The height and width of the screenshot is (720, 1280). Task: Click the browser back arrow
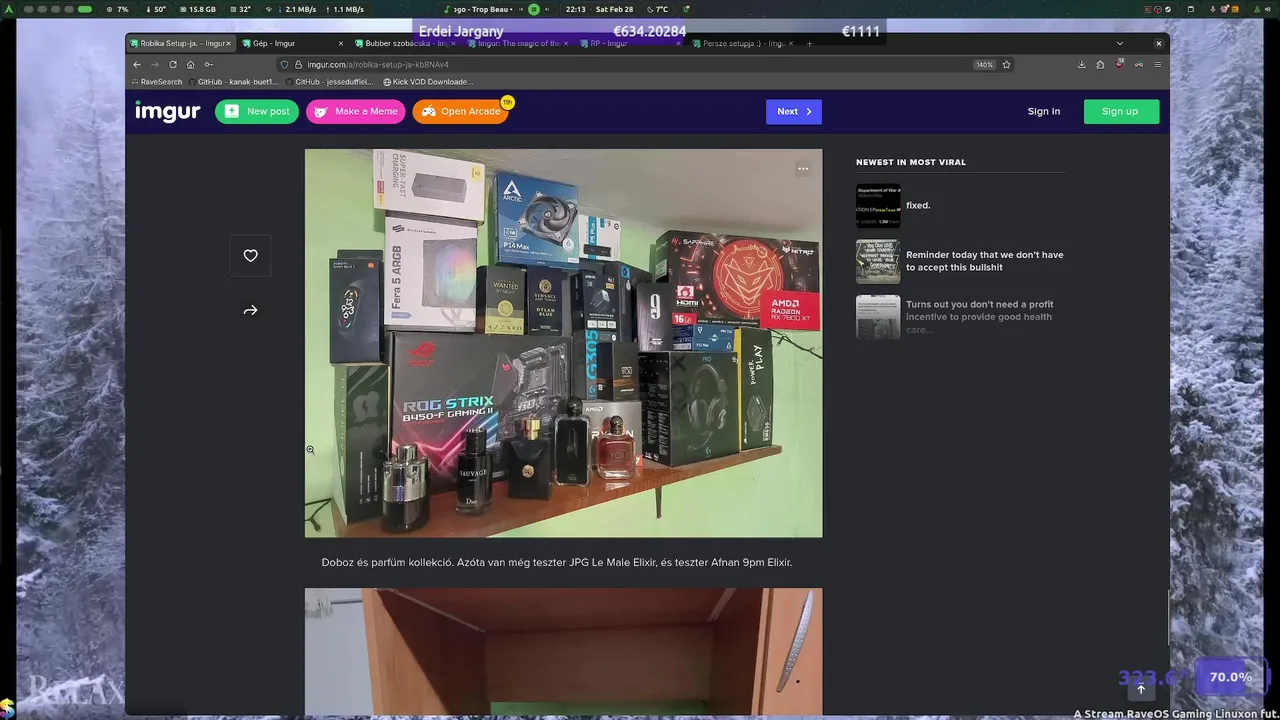tap(137, 64)
